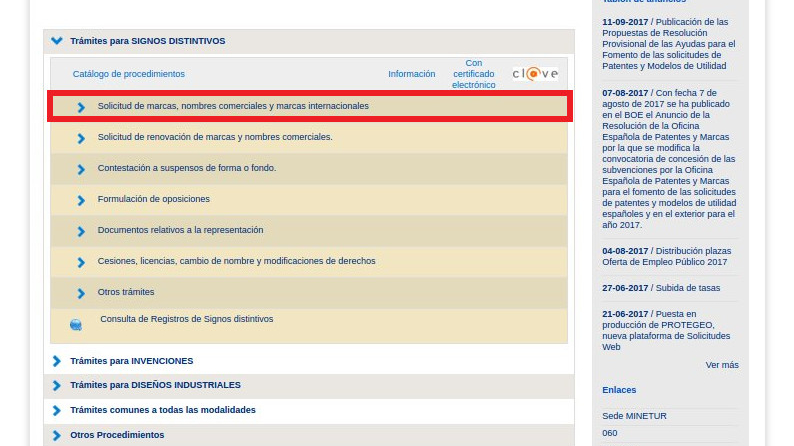Open Solicitud de renovación de marcas text

215,137
